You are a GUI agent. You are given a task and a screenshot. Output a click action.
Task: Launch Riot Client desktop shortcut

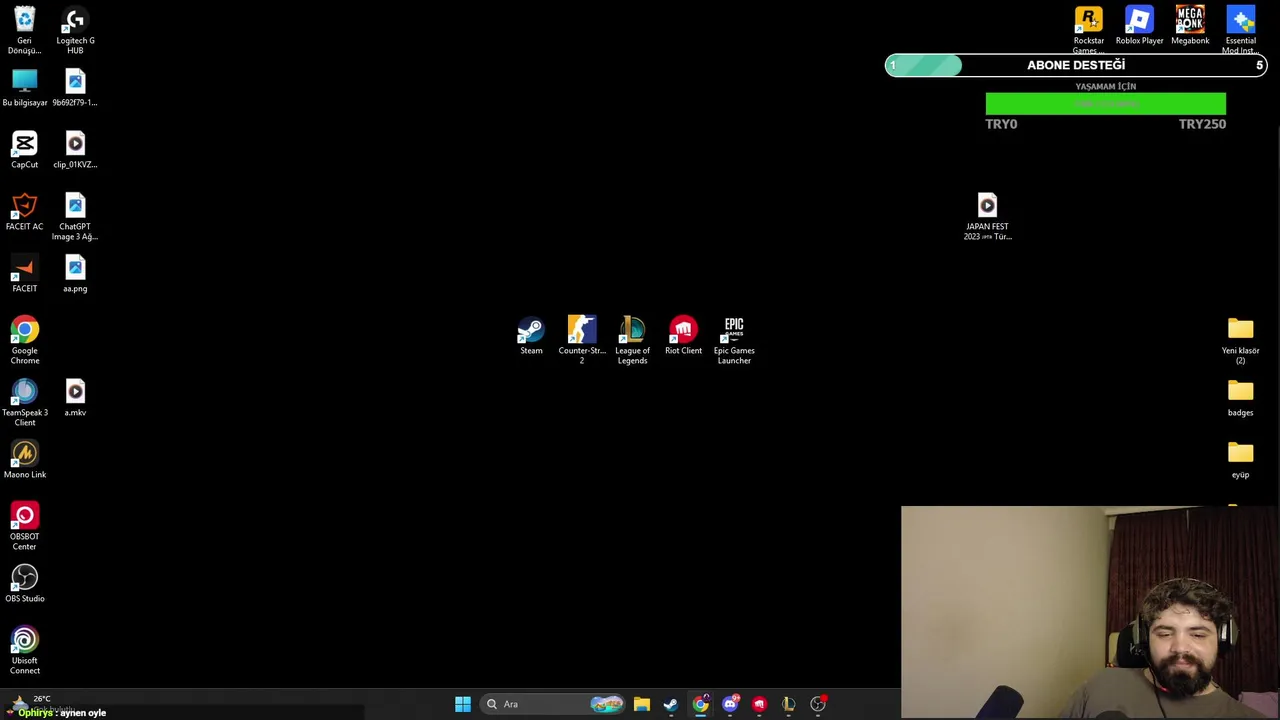[683, 336]
